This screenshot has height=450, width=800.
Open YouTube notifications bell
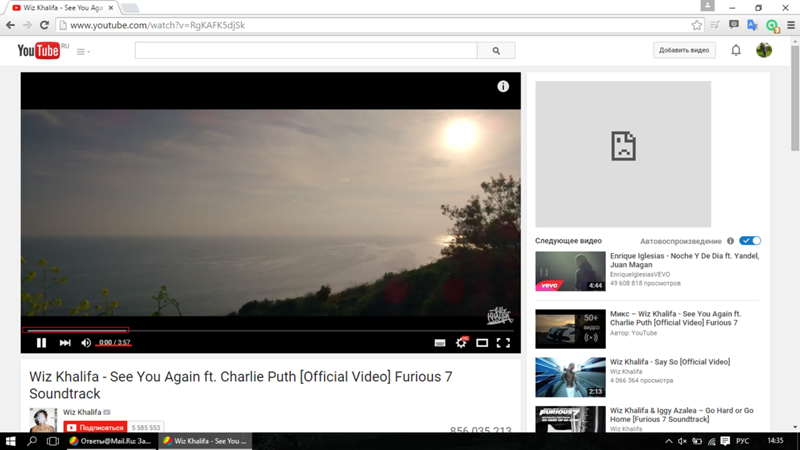pyautogui.click(x=736, y=50)
